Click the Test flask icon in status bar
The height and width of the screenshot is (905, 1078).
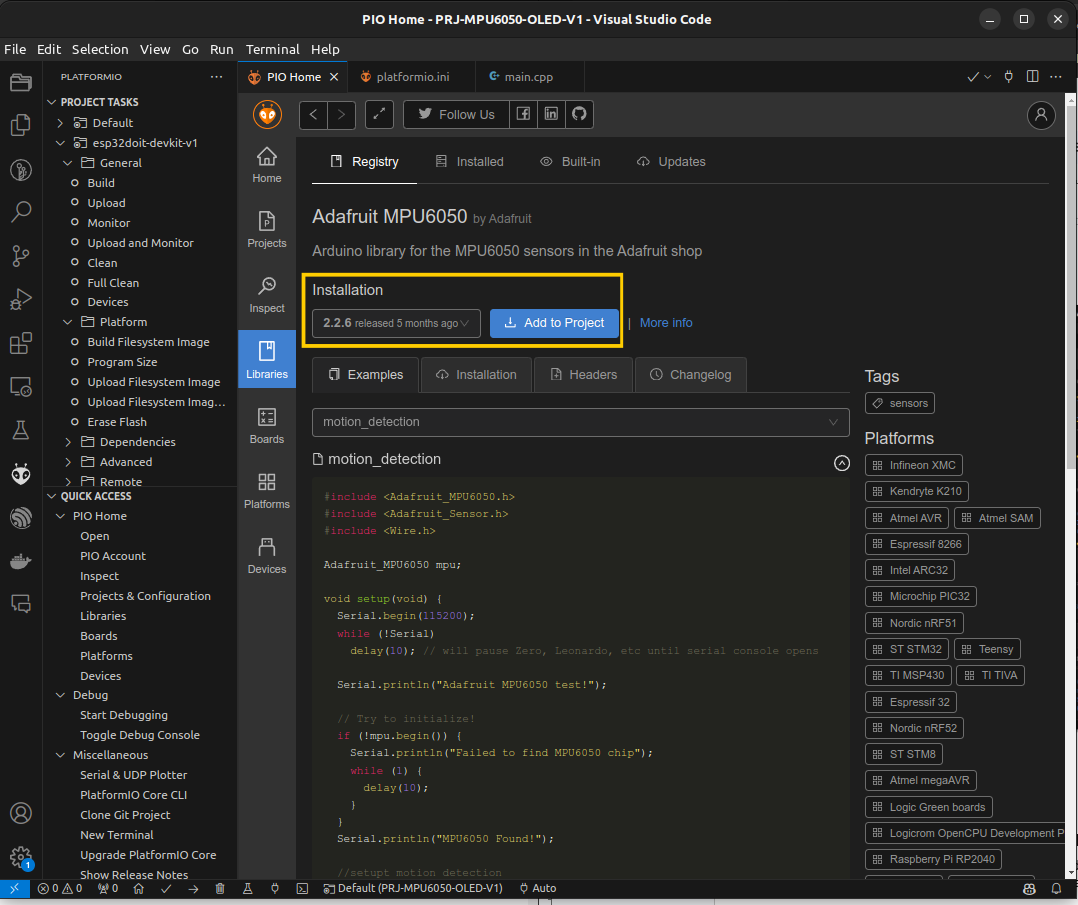pyautogui.click(x=248, y=888)
